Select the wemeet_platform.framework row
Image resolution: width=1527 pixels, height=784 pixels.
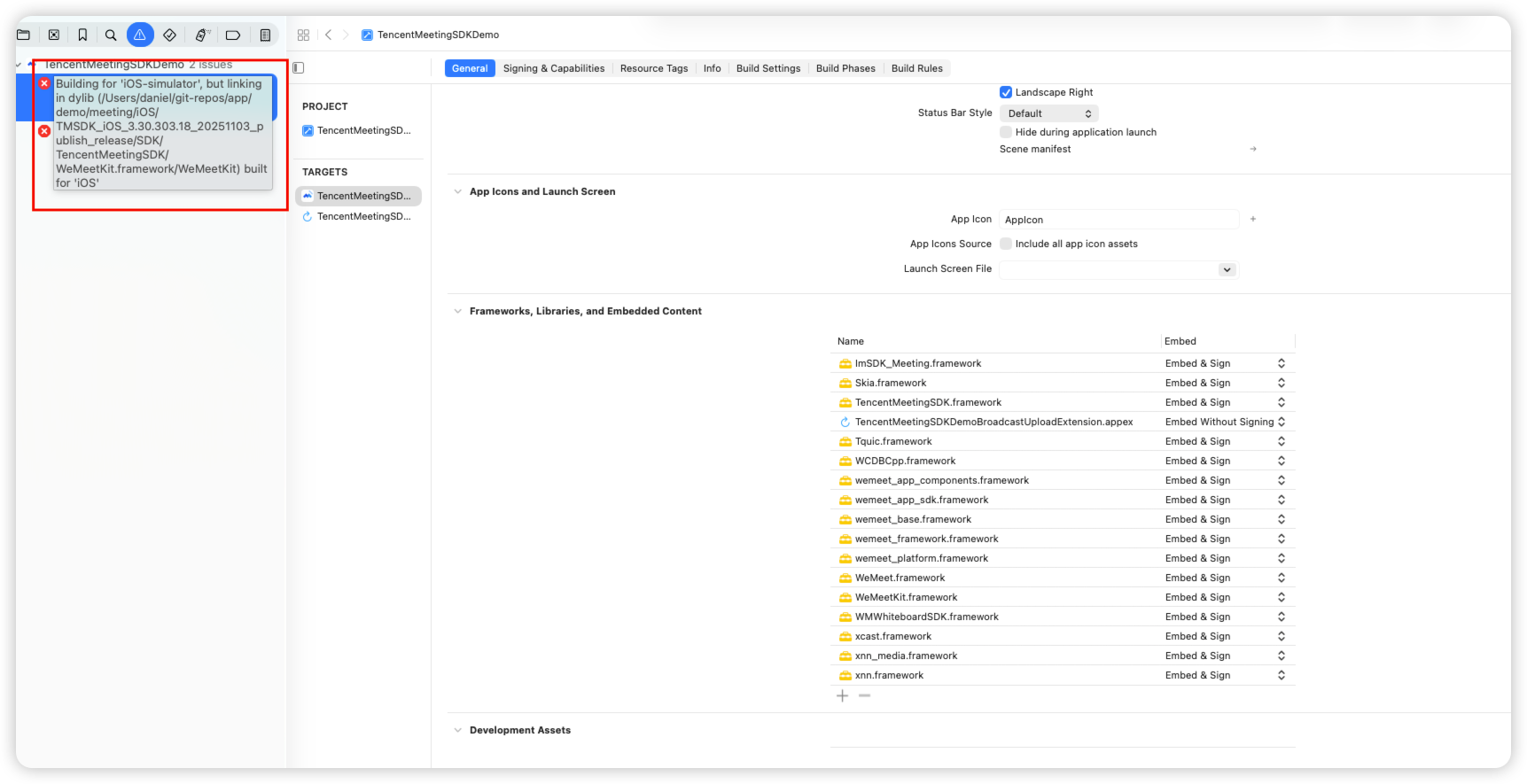point(1063,558)
